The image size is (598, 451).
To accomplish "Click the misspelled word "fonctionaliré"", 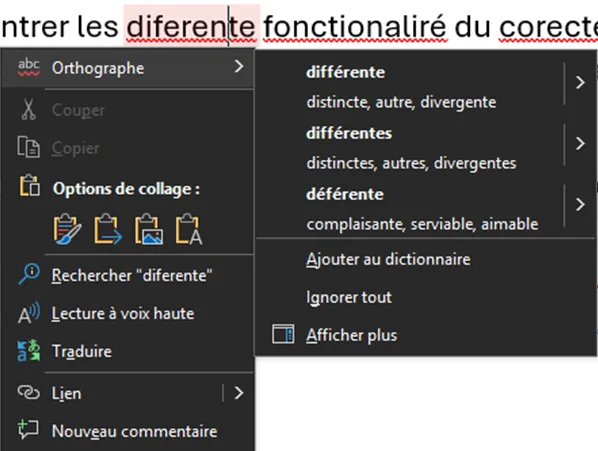I will coord(355,27).
